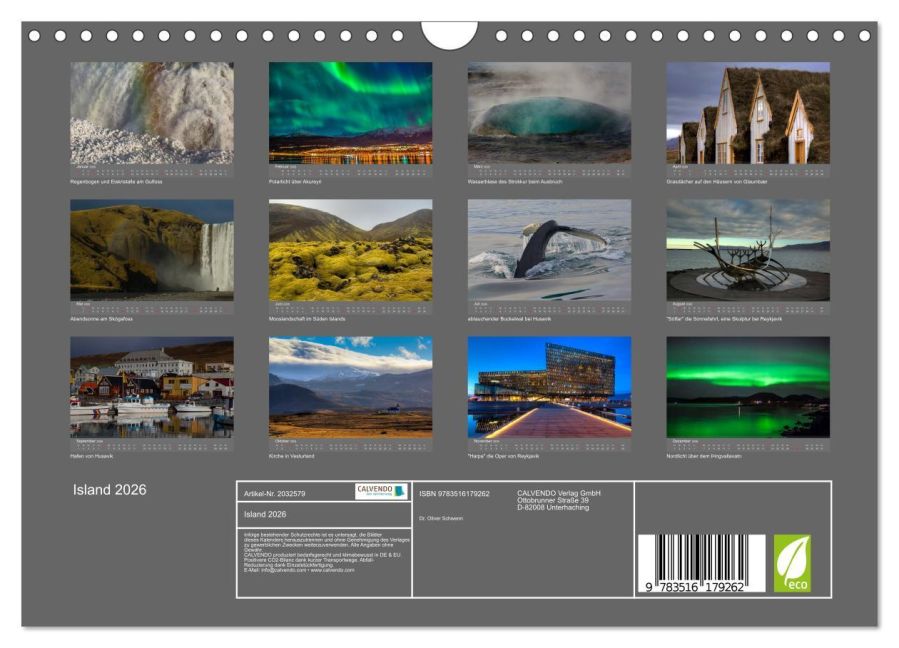Click the ISBN 9783516179262 text
This screenshot has width=899, height=648.
pos(454,494)
